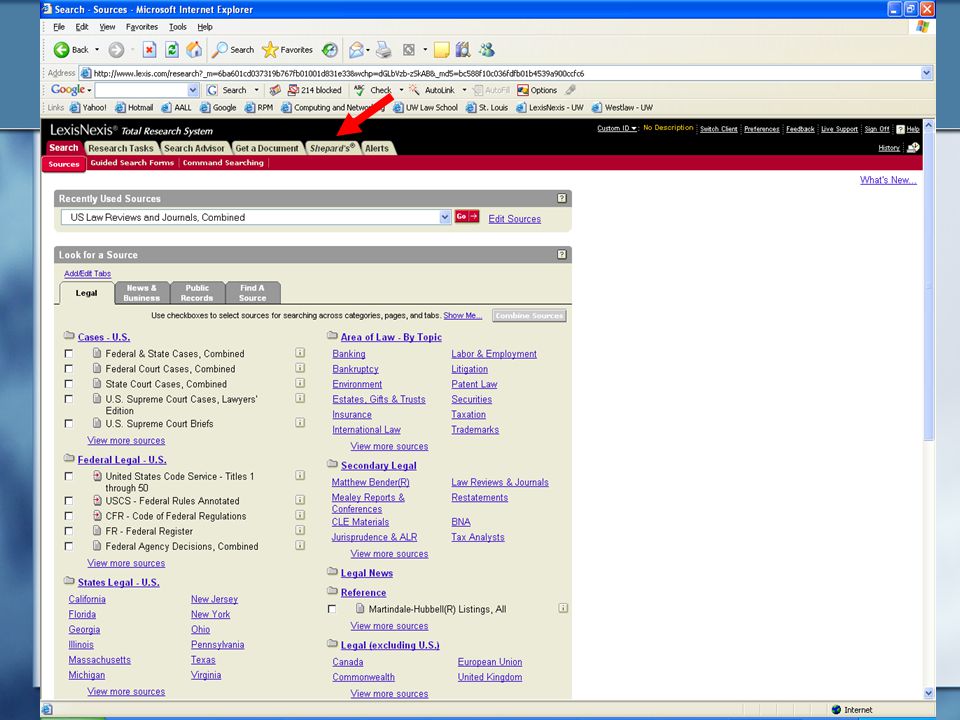Switch to the Research Tasks tab

(x=121, y=148)
